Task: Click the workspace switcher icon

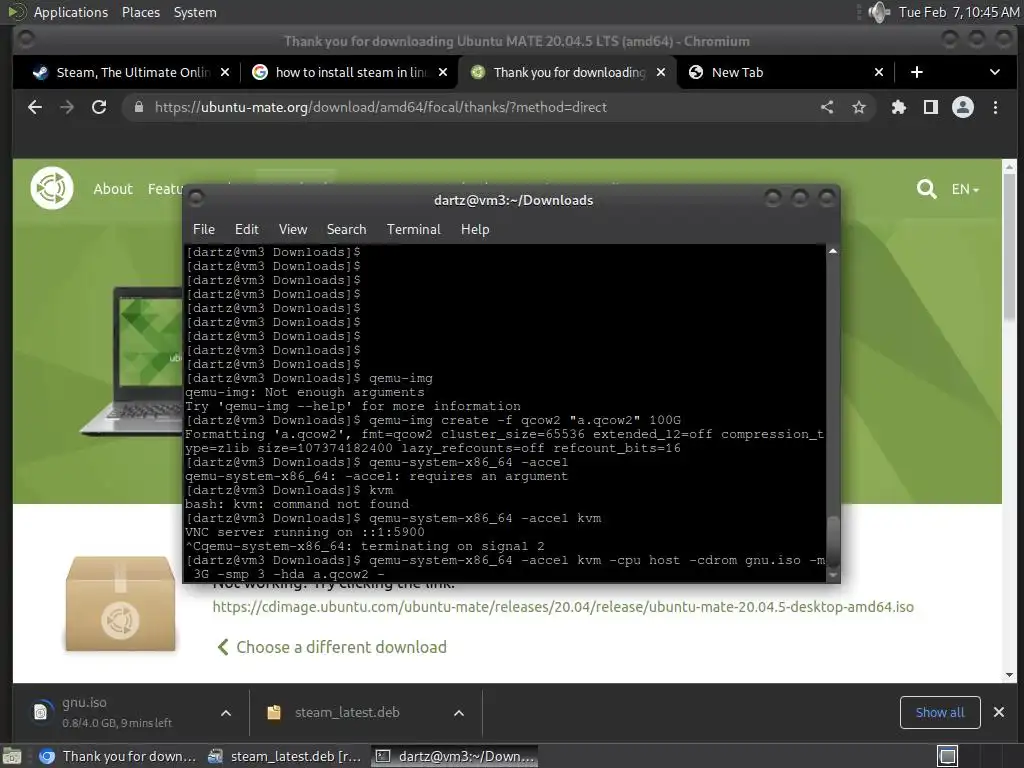Action: (x=947, y=756)
